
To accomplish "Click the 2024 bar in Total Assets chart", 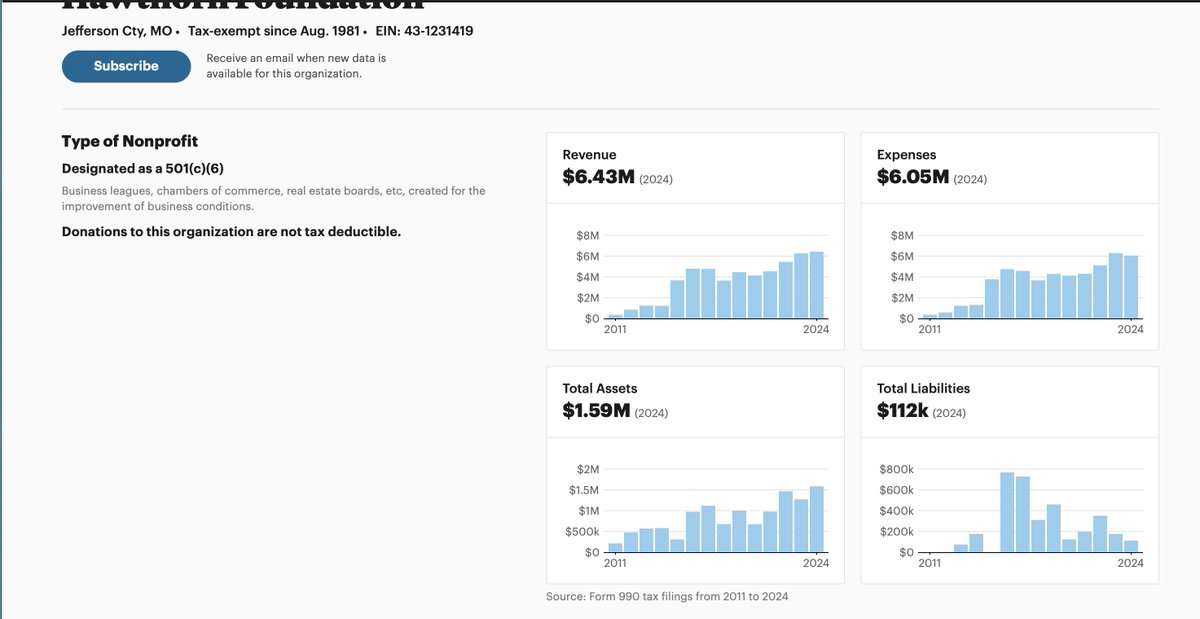I will 816,519.
